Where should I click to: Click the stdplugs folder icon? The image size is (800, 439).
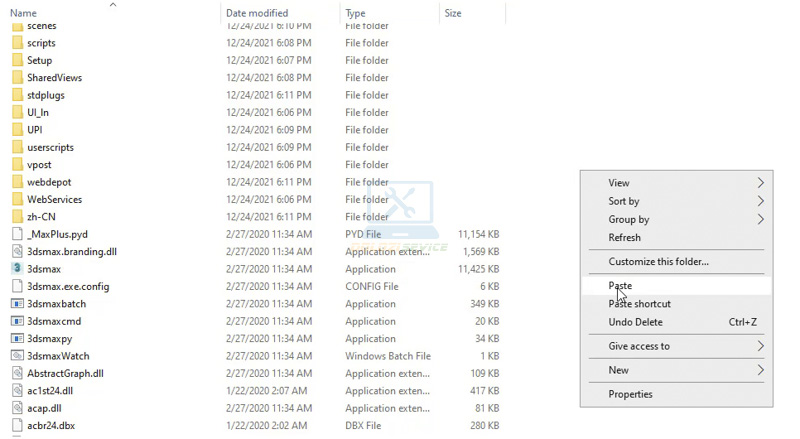click(x=17, y=95)
